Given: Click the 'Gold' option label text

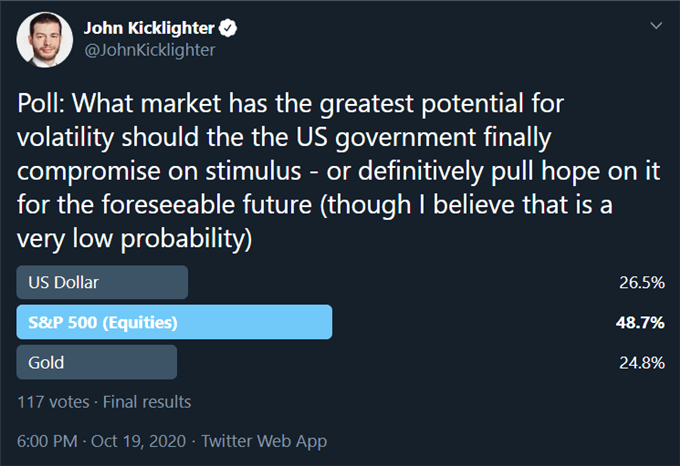Looking at the screenshot, I should tap(46, 363).
